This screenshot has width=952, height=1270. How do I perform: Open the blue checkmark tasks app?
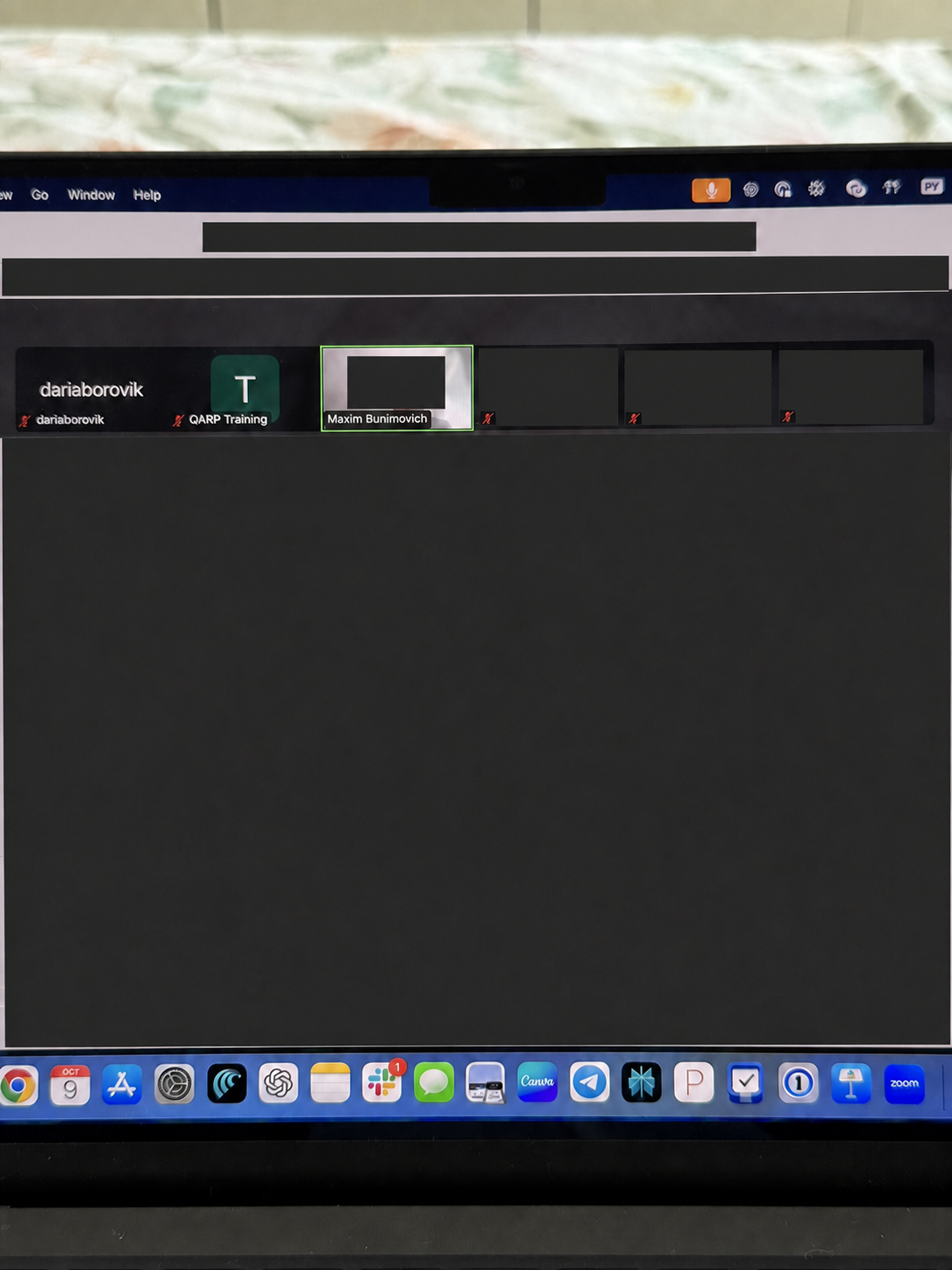click(746, 1083)
